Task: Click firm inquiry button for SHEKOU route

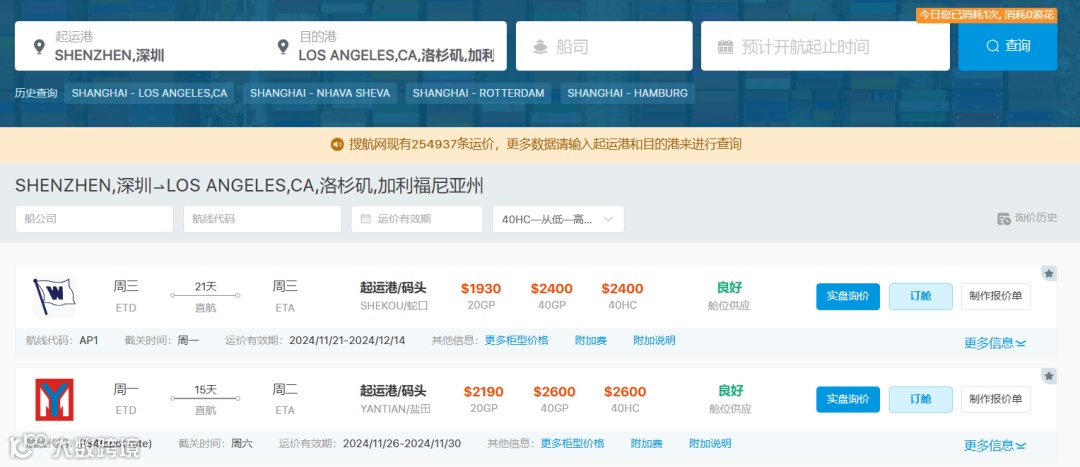Action: click(x=848, y=296)
